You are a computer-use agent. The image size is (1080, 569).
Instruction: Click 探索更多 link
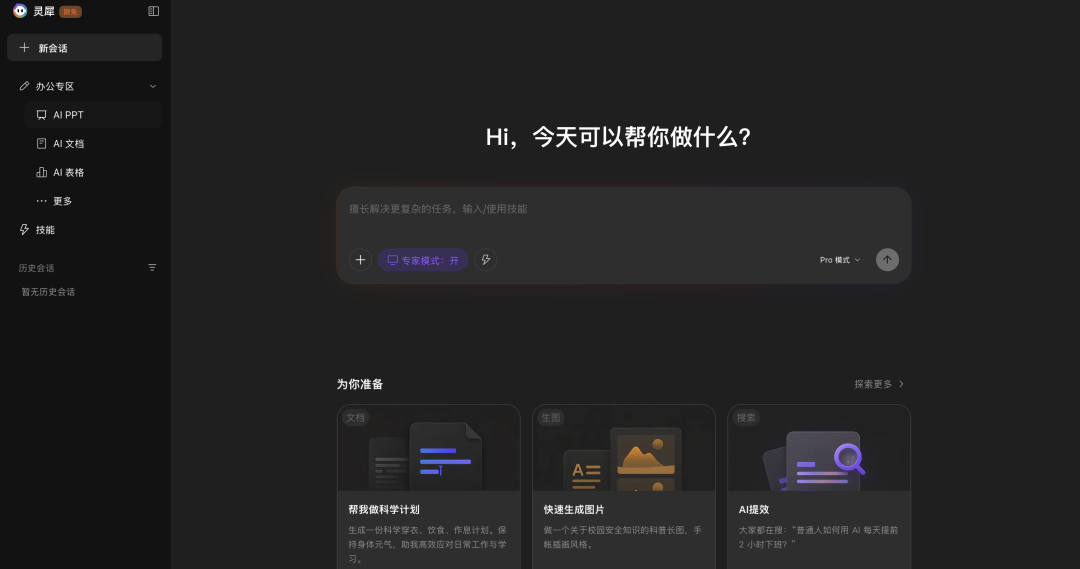click(x=879, y=384)
